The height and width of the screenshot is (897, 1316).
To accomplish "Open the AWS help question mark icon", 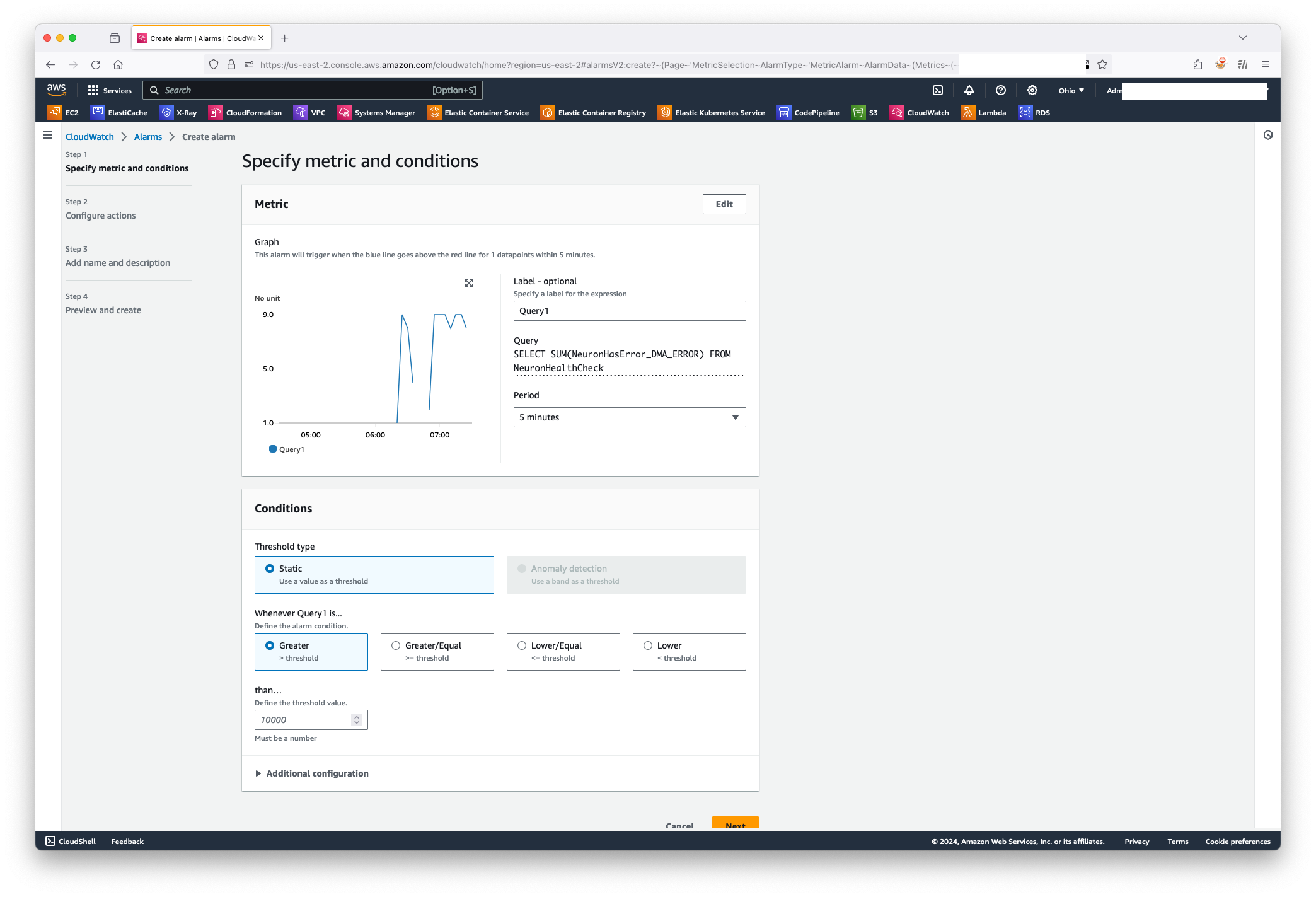I will click(x=1001, y=90).
